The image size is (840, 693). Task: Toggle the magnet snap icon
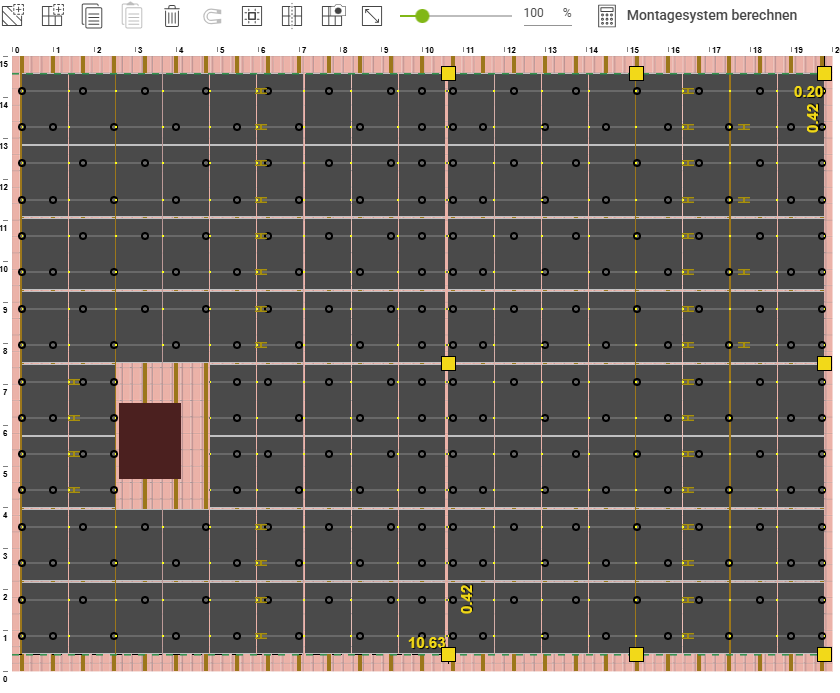[x=212, y=16]
